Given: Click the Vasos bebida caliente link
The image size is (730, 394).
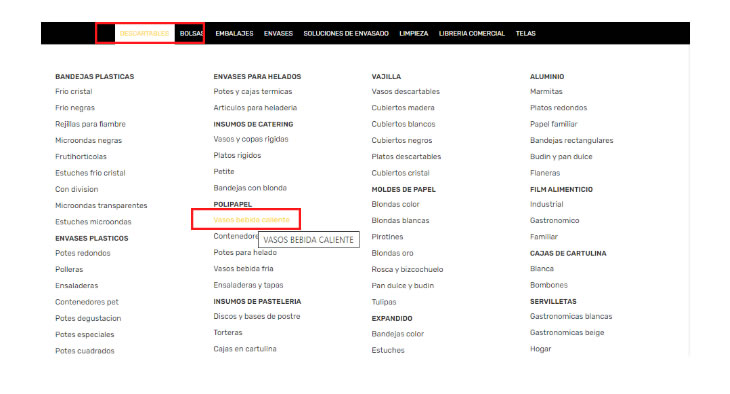Looking at the screenshot, I should click(x=251, y=220).
